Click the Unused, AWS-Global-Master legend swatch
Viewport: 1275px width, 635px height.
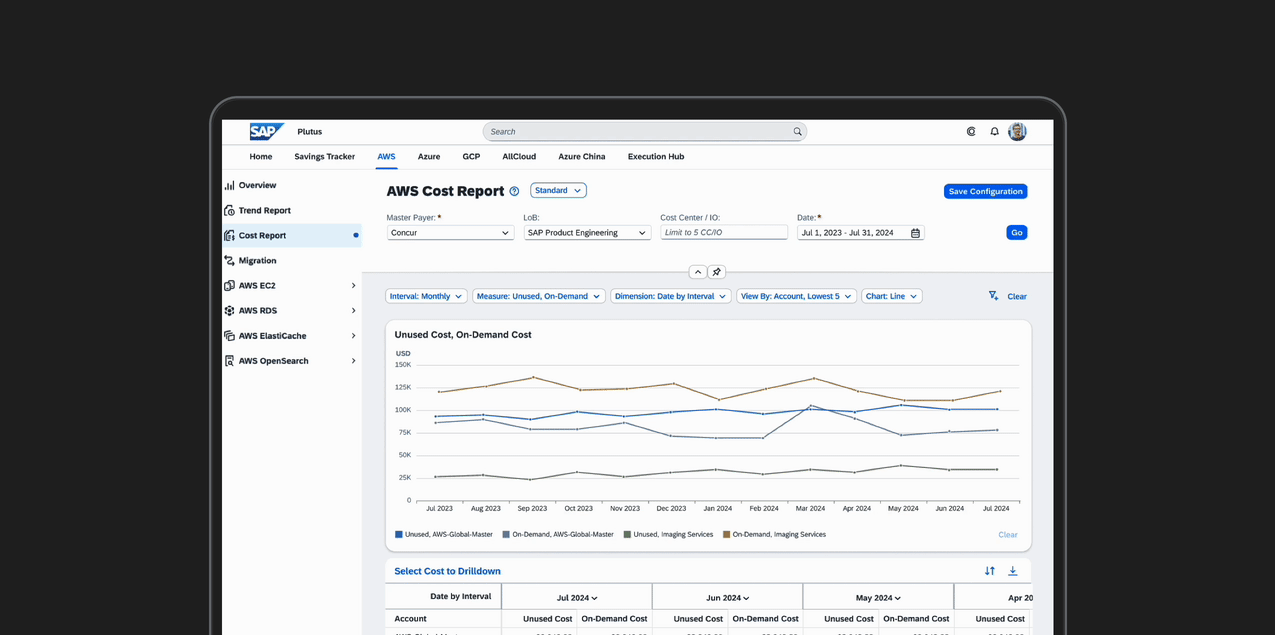[399, 535]
